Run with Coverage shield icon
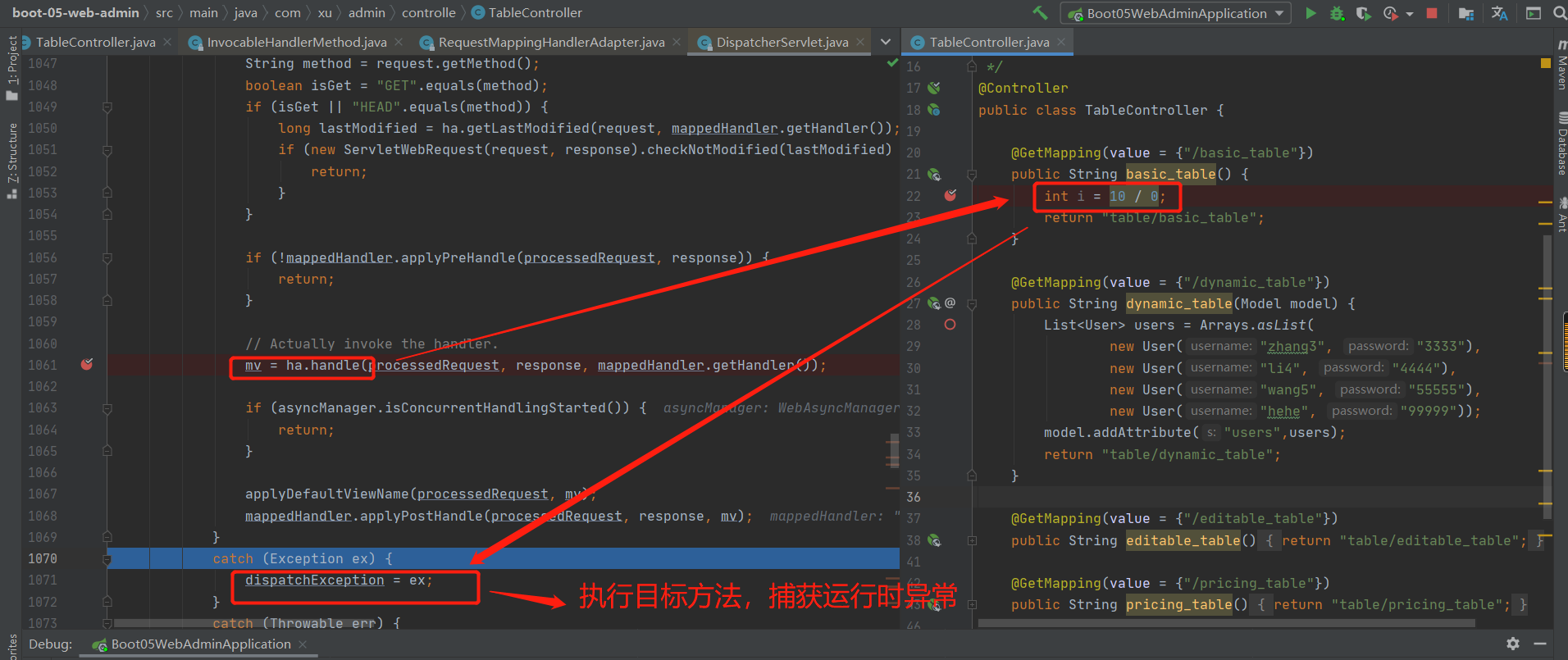Viewport: 1568px width, 660px height. tap(1363, 13)
